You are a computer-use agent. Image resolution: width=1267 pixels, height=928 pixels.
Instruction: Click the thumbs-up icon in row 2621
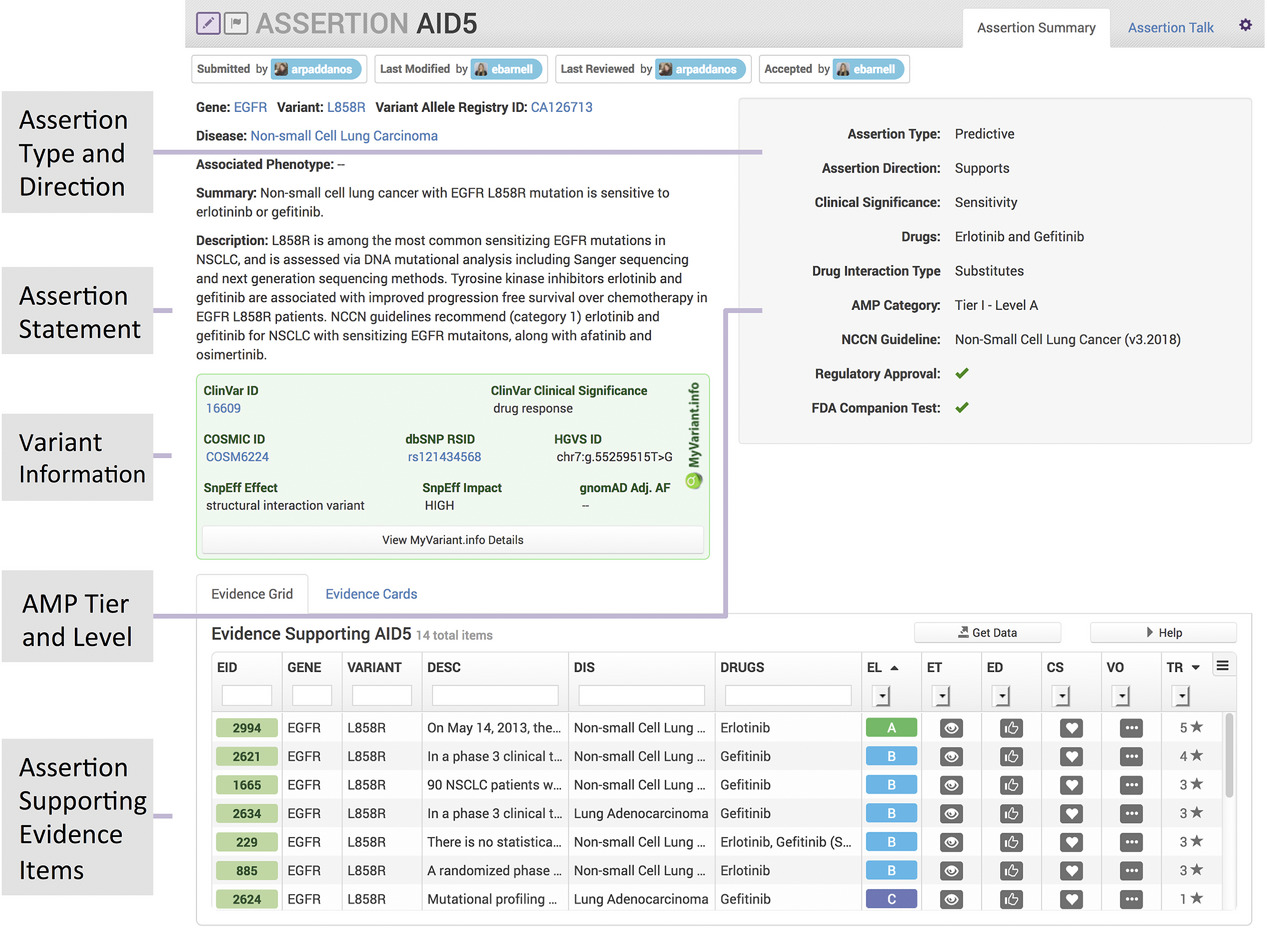click(x=1011, y=757)
